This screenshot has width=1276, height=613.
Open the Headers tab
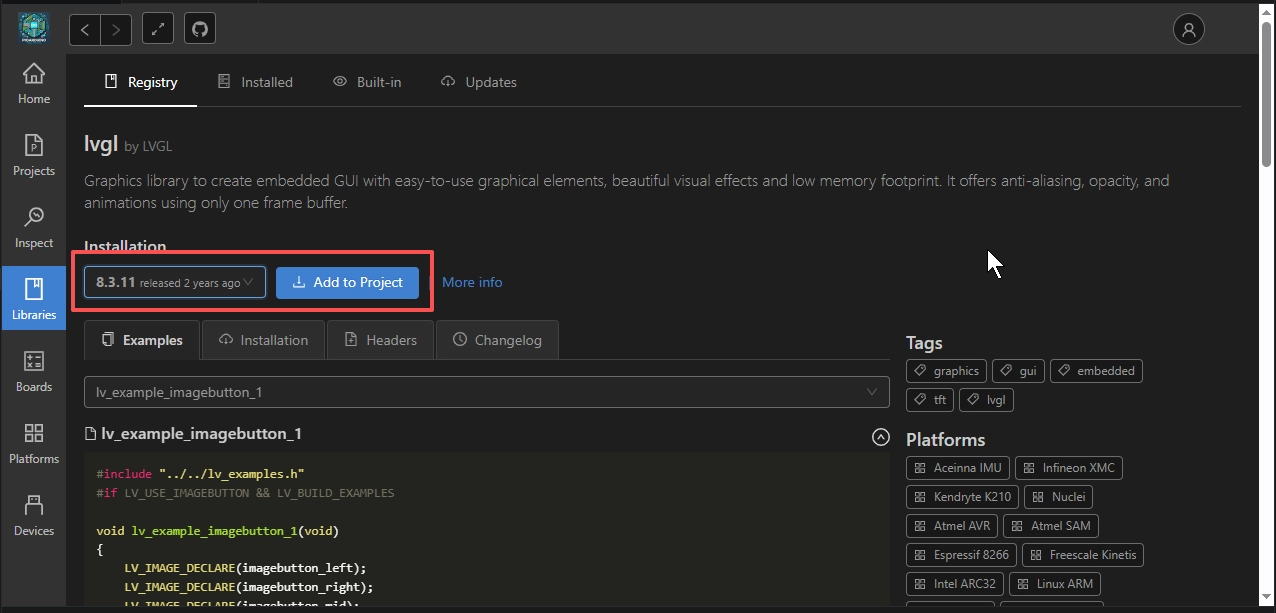coord(380,340)
